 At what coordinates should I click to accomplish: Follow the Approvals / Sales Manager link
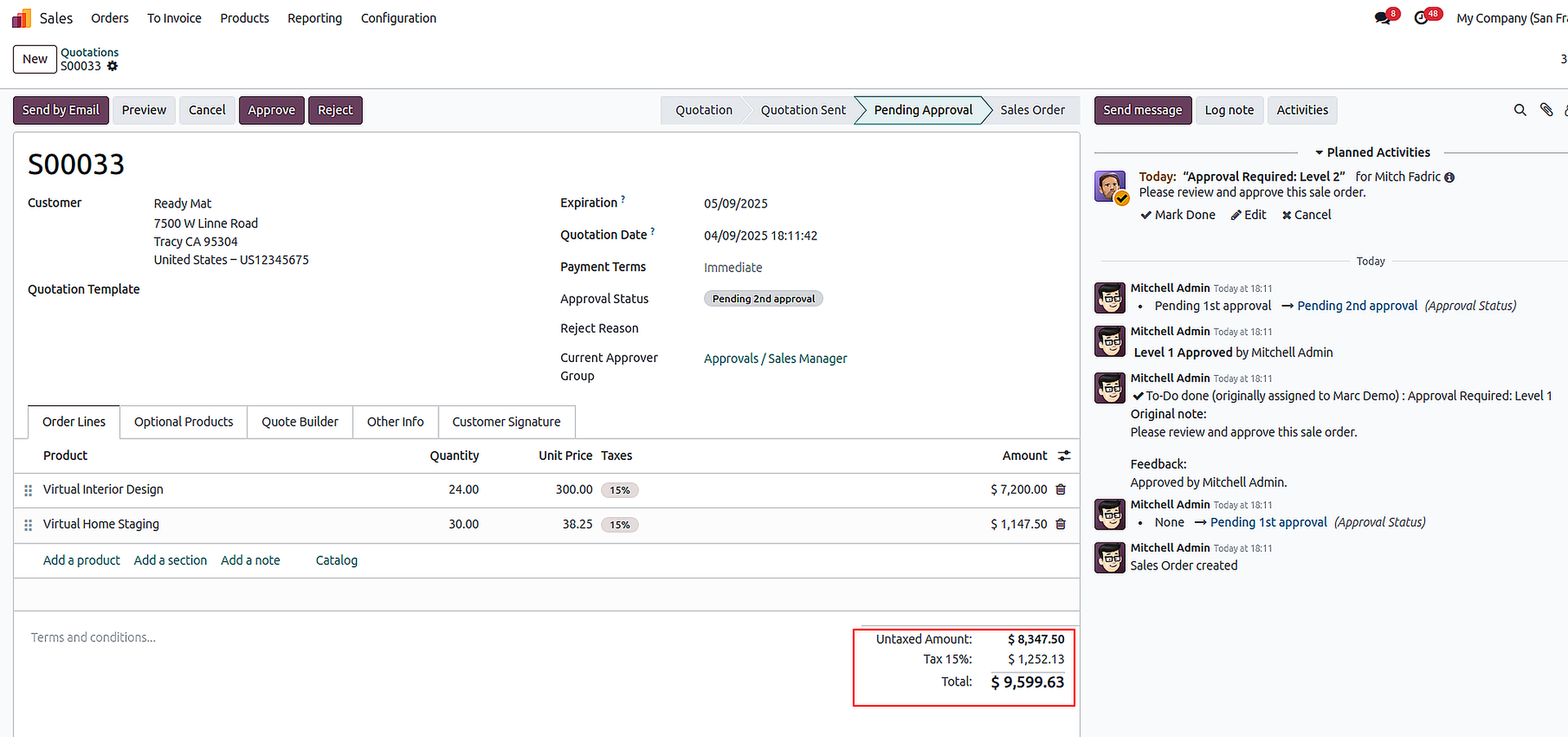pos(775,359)
